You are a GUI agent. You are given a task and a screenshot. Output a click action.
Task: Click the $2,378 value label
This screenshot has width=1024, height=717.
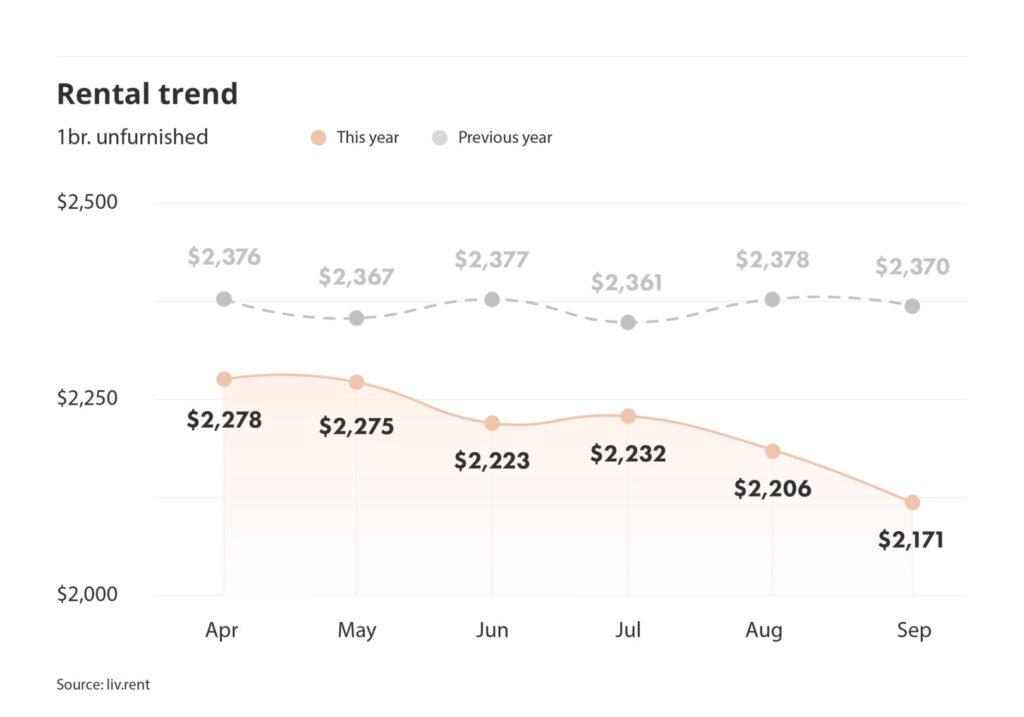coord(772,260)
